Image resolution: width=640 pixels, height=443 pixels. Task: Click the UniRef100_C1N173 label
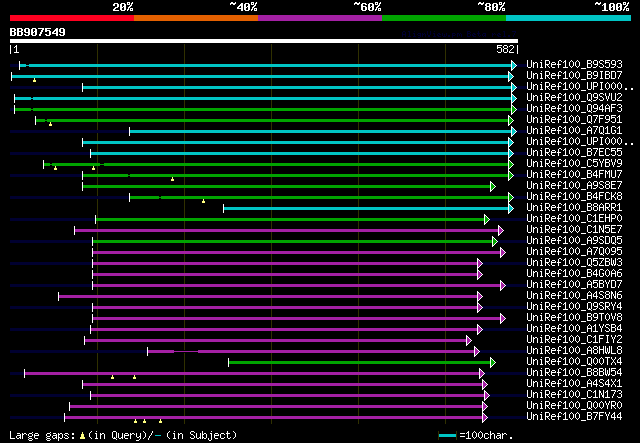click(x=574, y=395)
